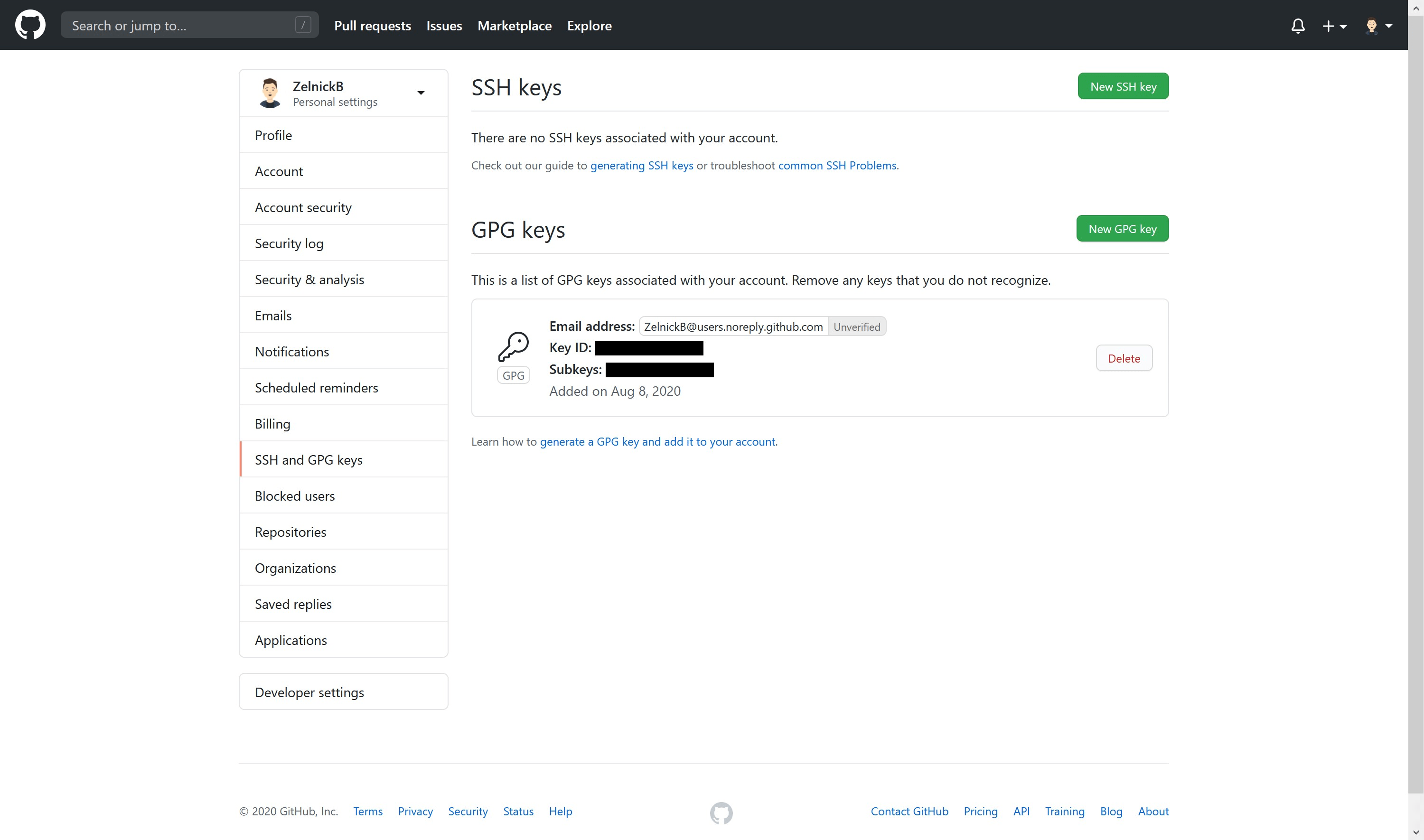Select Account security in settings sidebar
The height and width of the screenshot is (840, 1424).
(303, 207)
